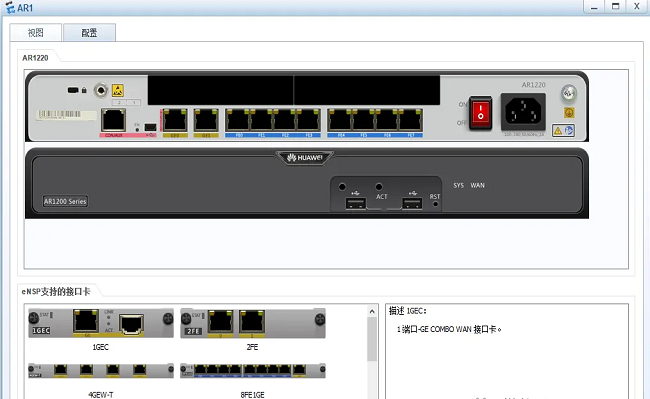The image size is (650, 399).
Task: Click the Huawei logo badge
Action: (305, 157)
